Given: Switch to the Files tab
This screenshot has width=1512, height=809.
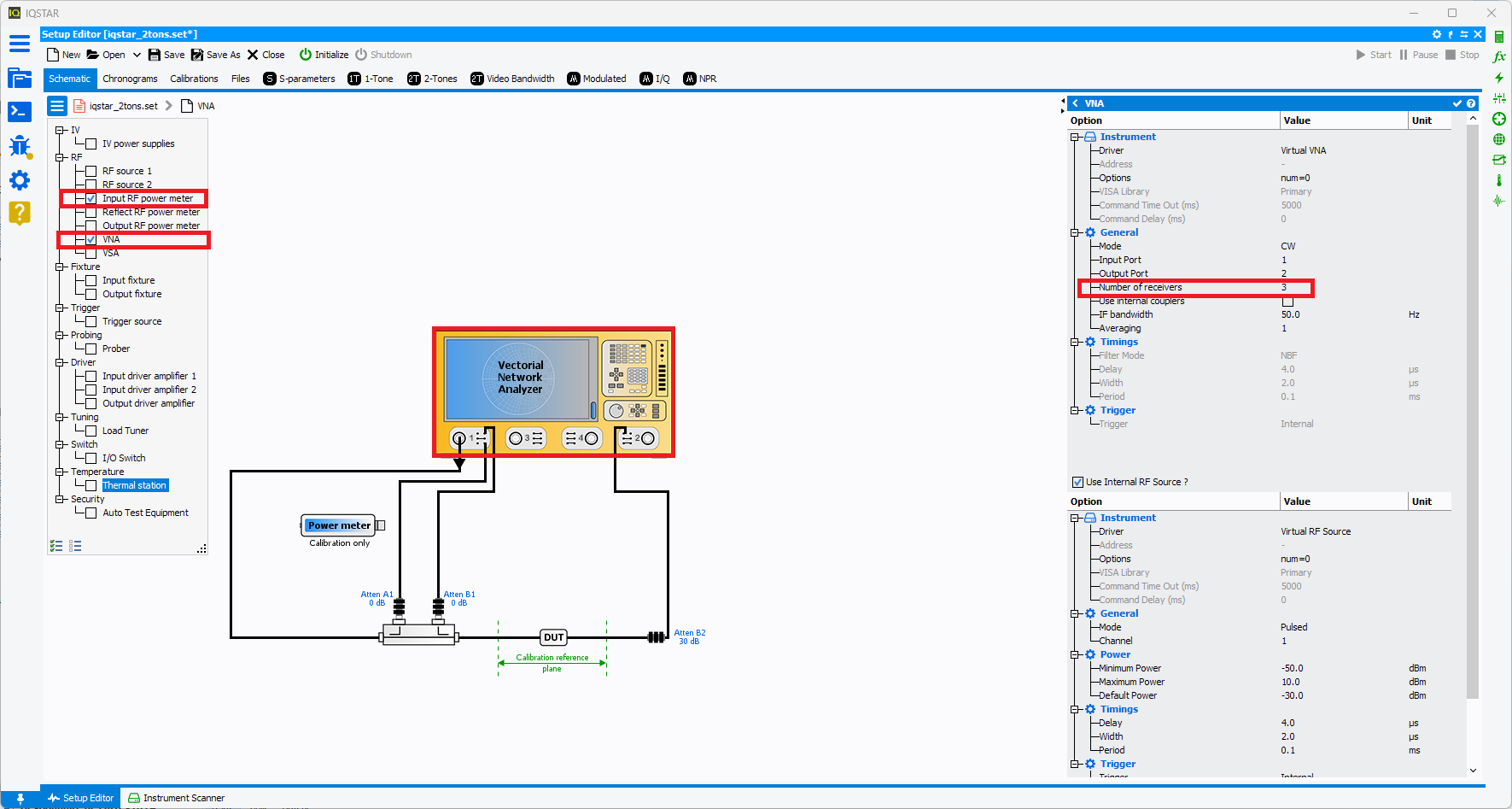Looking at the screenshot, I should pyautogui.click(x=241, y=79).
